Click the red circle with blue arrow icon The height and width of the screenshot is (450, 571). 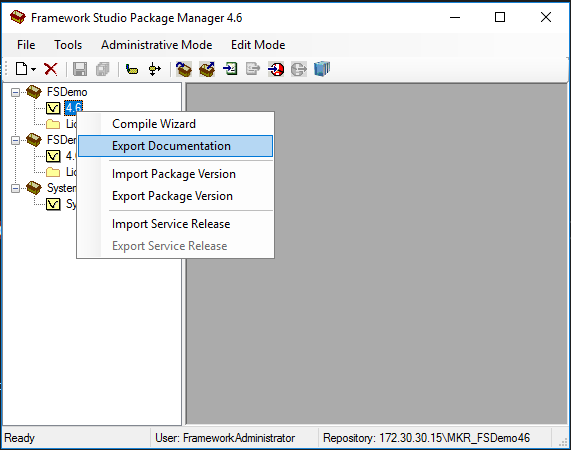point(276,69)
